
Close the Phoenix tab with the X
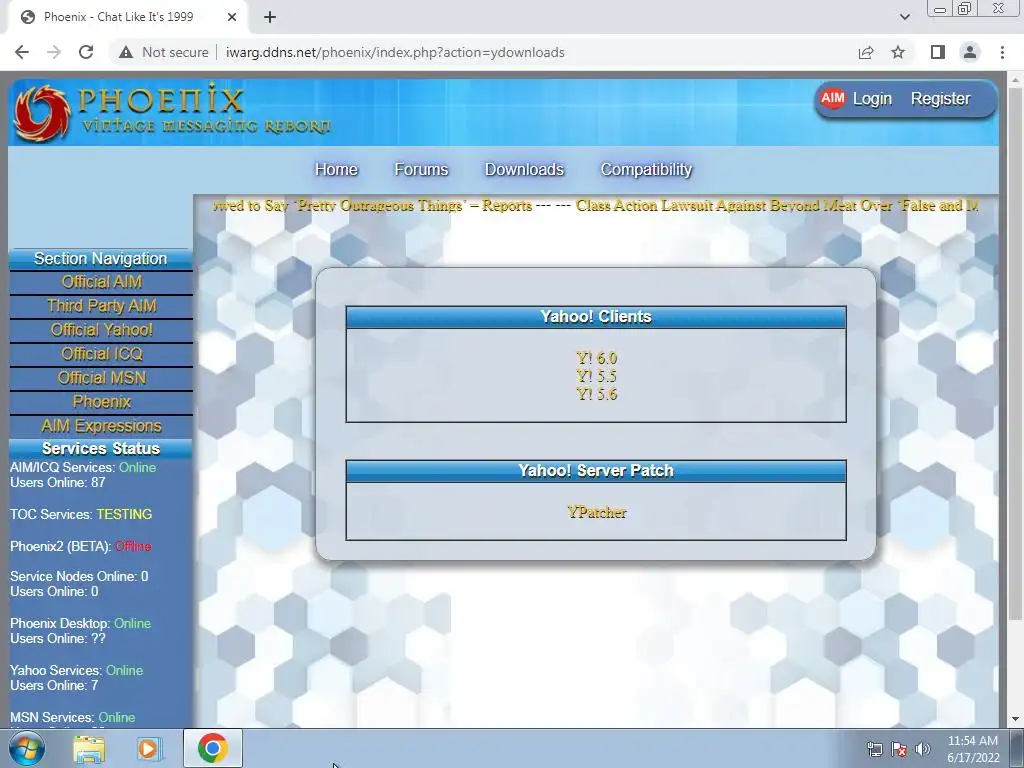pyautogui.click(x=232, y=17)
